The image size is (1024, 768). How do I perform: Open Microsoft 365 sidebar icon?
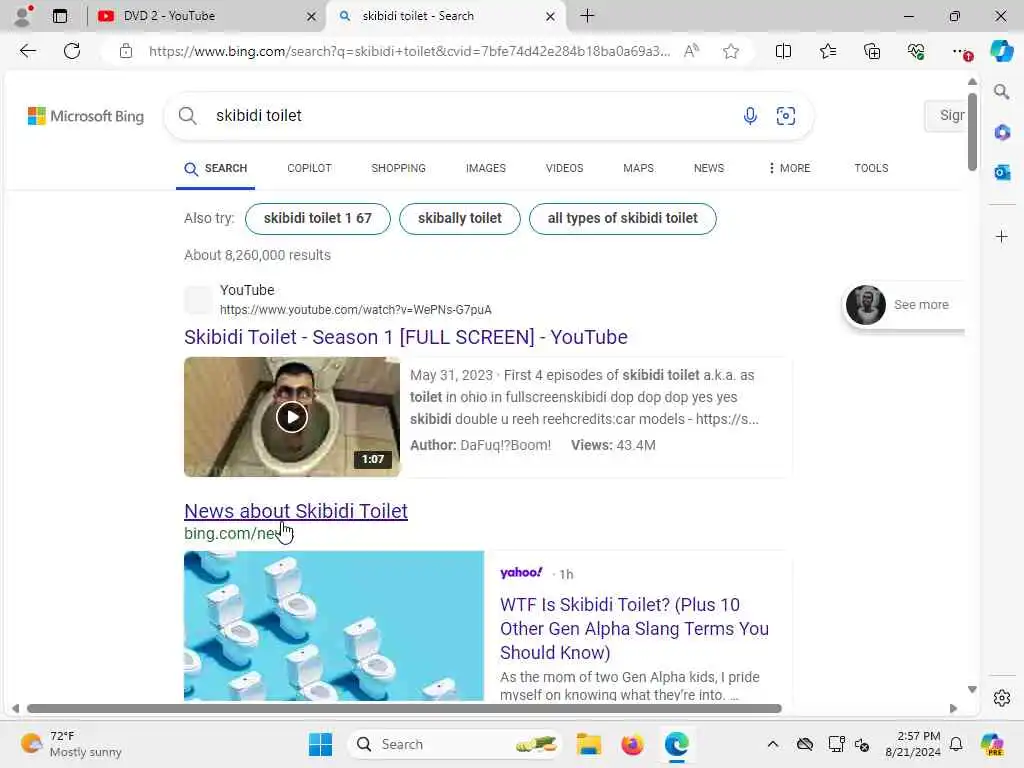pyautogui.click(x=1002, y=133)
